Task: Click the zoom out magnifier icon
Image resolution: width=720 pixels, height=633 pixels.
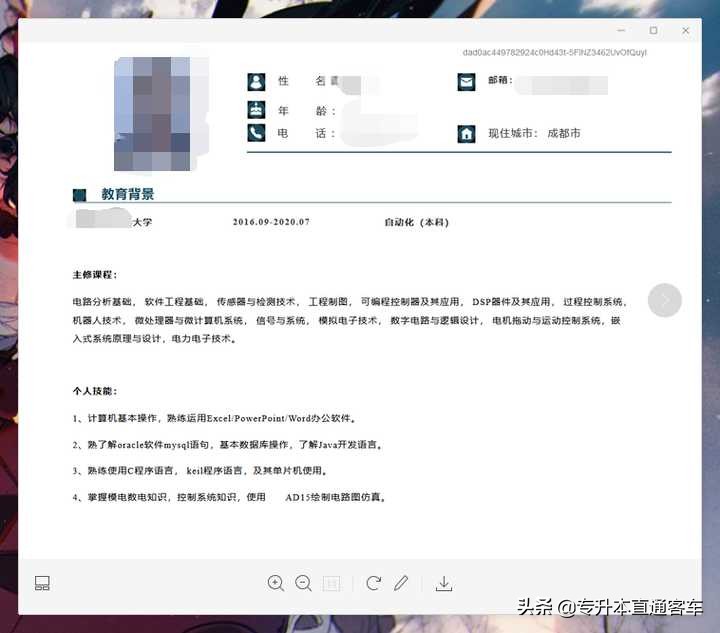Action: pyautogui.click(x=303, y=583)
